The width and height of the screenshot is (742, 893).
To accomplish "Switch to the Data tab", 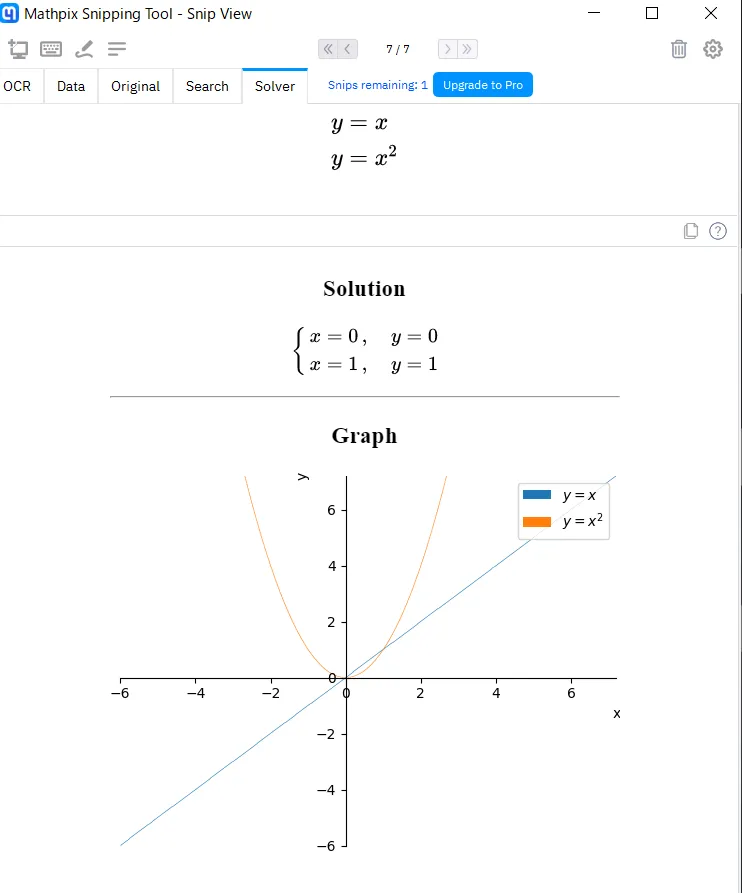I will pos(71,86).
